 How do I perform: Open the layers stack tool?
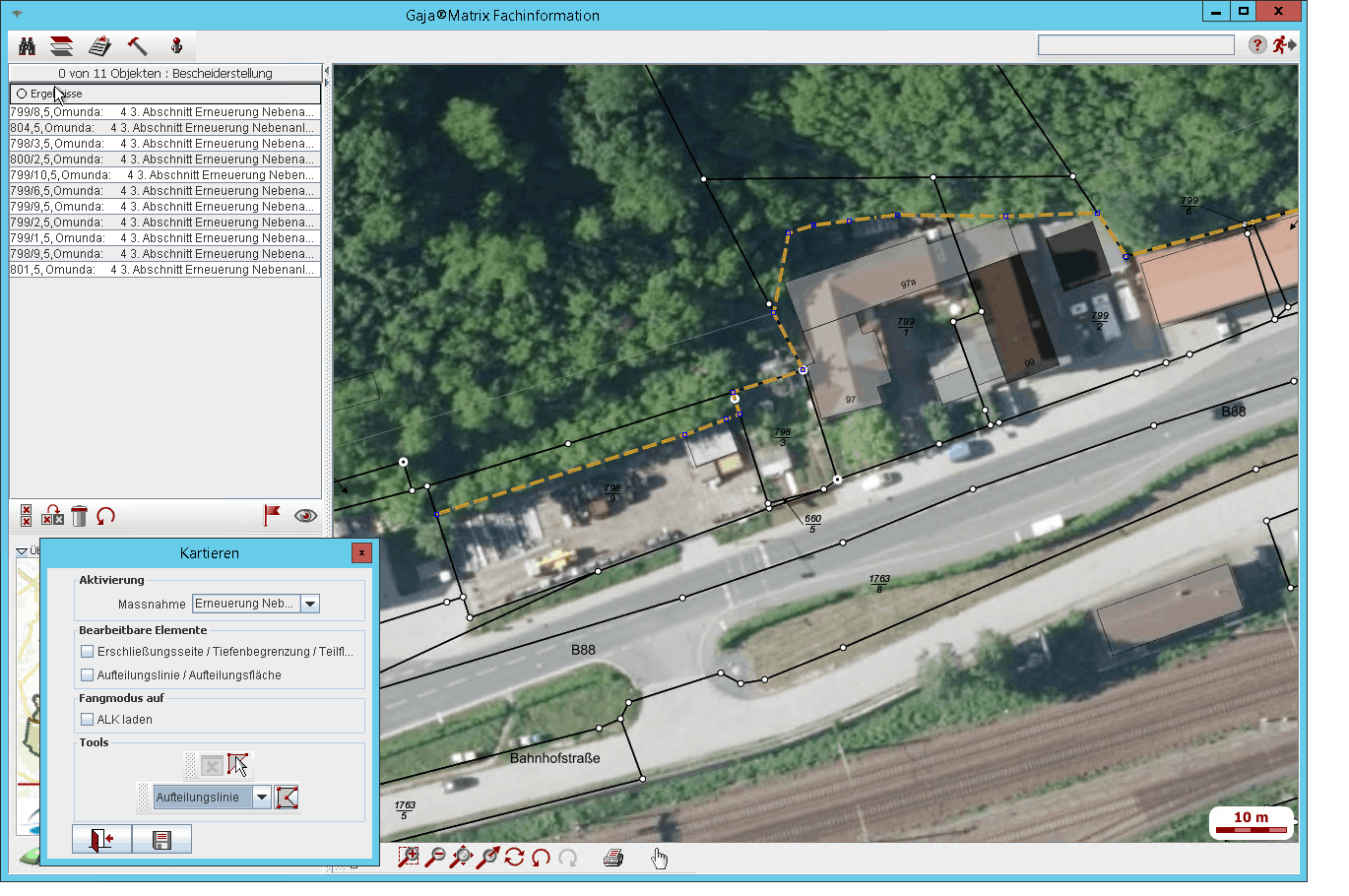pos(61,46)
